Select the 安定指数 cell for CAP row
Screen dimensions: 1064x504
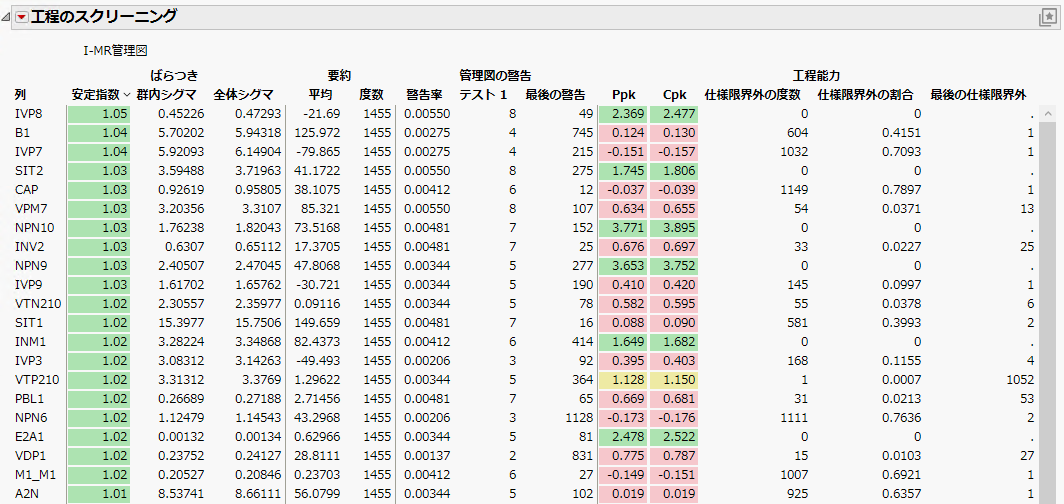98,190
